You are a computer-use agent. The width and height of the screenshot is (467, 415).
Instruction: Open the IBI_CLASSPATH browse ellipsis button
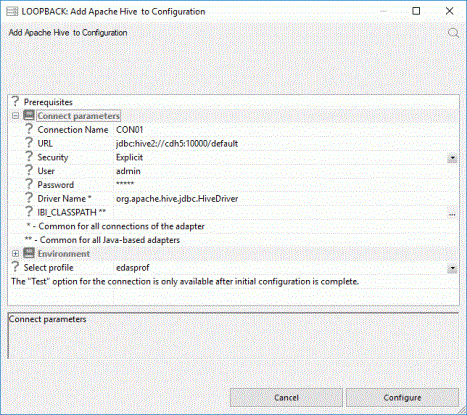452,214
